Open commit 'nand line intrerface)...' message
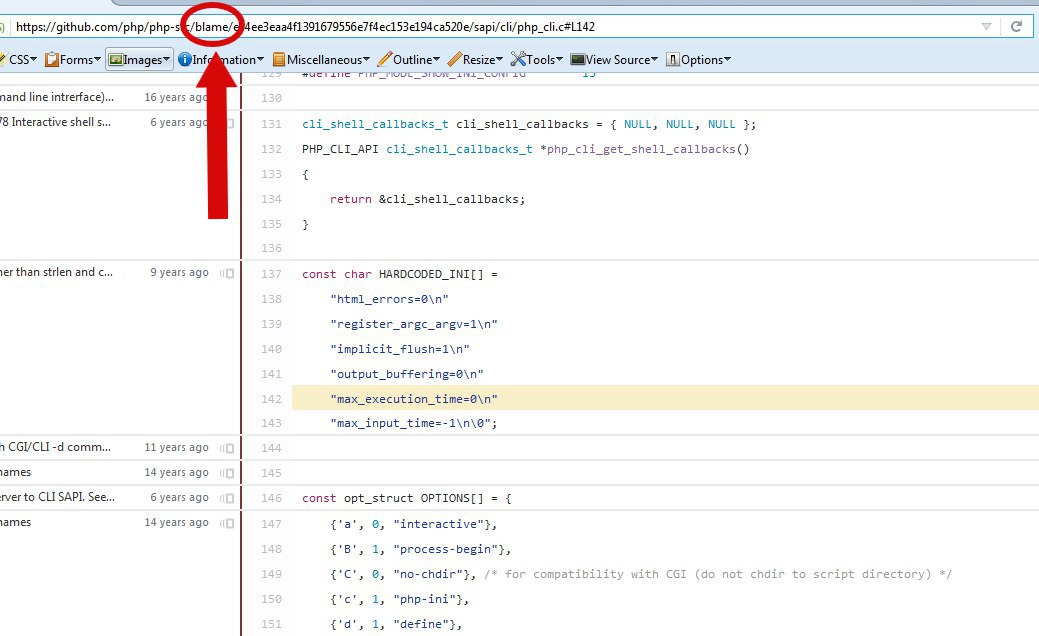The width and height of the screenshot is (1039, 636). (x=57, y=97)
